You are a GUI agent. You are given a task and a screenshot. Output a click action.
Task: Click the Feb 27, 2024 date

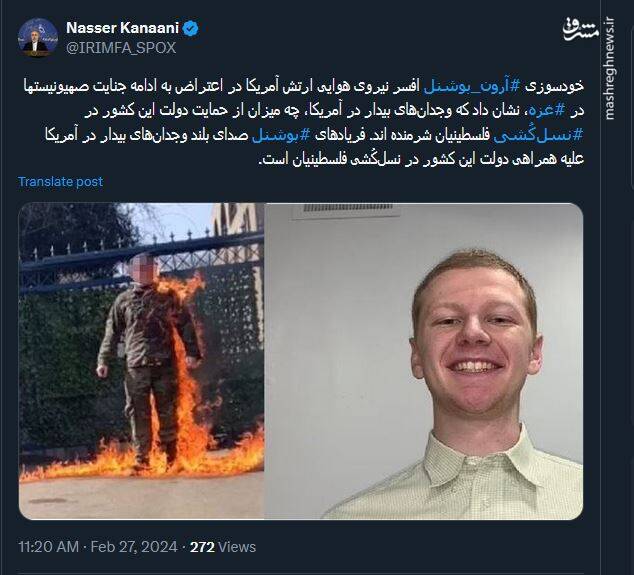(x=134, y=547)
